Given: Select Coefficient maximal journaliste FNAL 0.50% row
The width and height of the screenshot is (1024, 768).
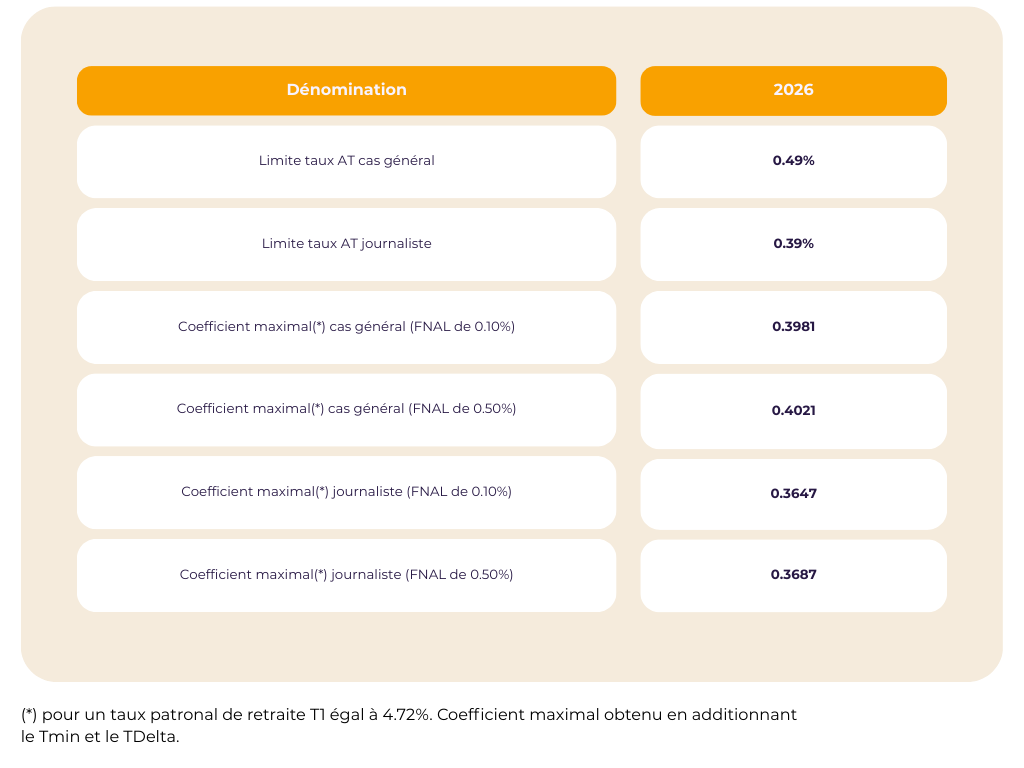Looking at the screenshot, I should coord(346,575).
